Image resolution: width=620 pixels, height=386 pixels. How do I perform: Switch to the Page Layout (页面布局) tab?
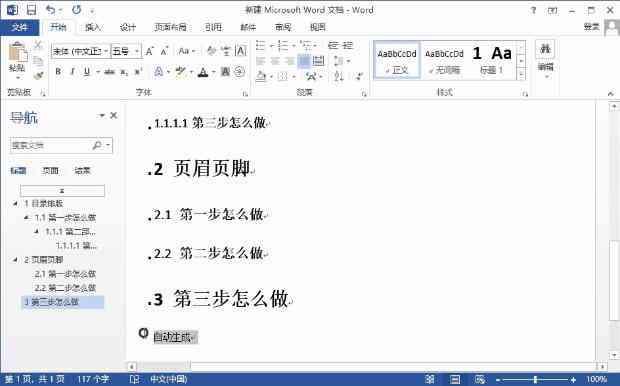pos(170,27)
